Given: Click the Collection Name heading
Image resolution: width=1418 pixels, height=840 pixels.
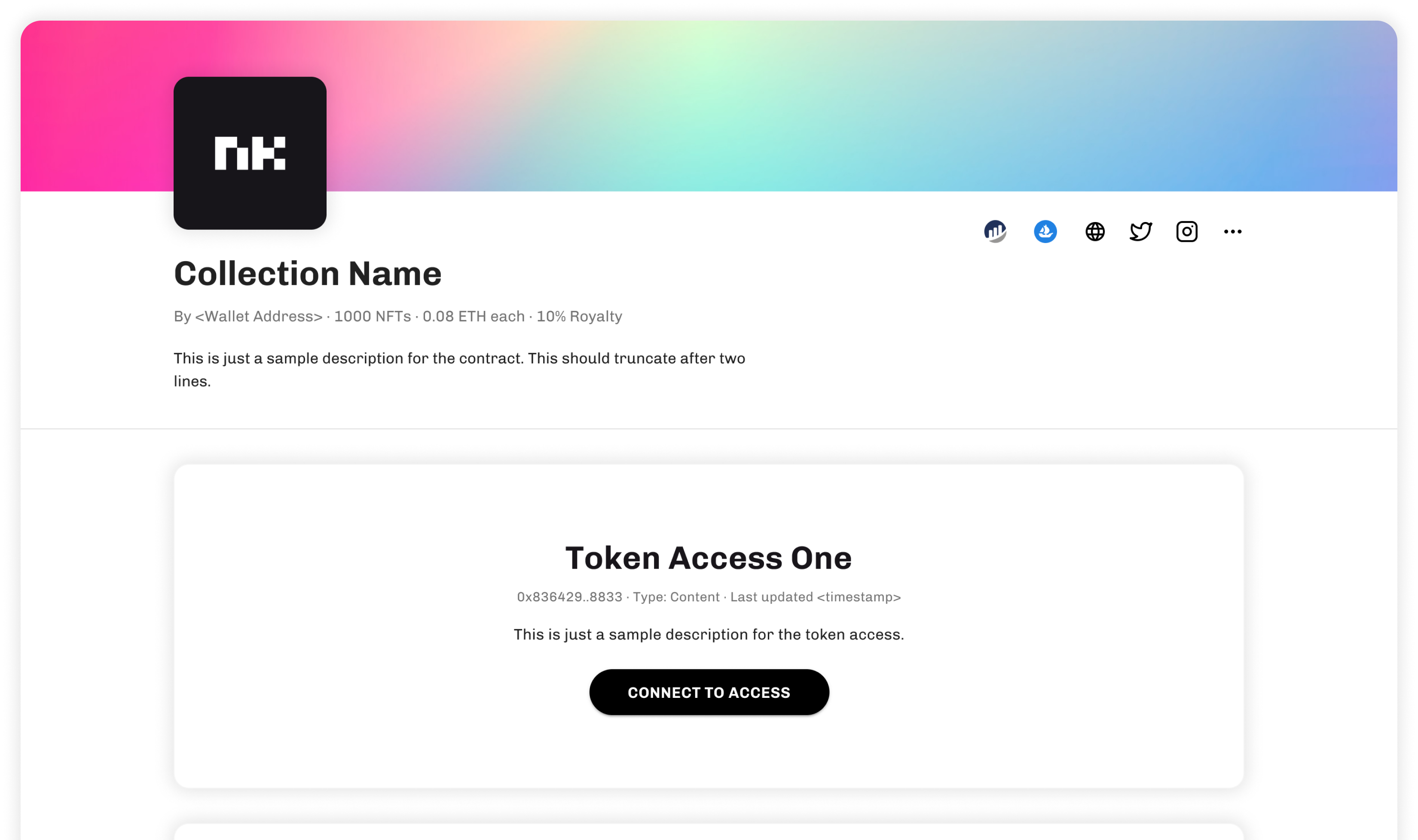Looking at the screenshot, I should pyautogui.click(x=308, y=274).
